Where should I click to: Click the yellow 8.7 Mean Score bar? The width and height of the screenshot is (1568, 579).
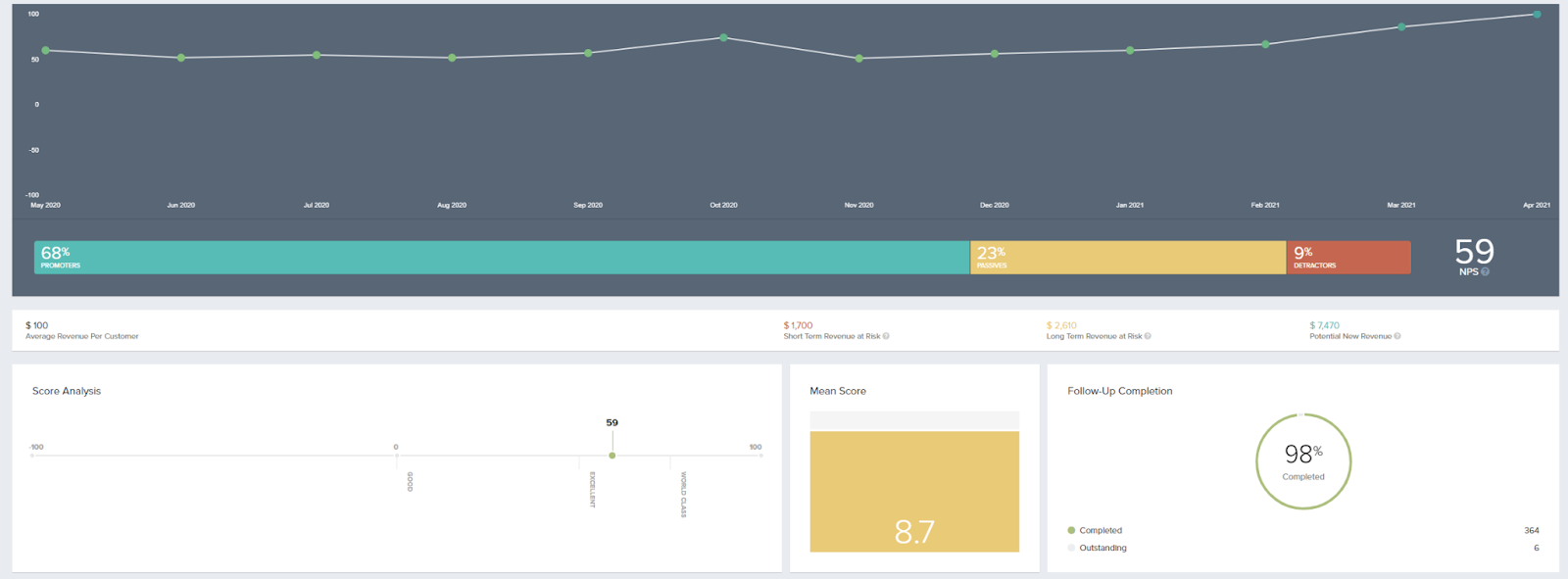pos(914,491)
